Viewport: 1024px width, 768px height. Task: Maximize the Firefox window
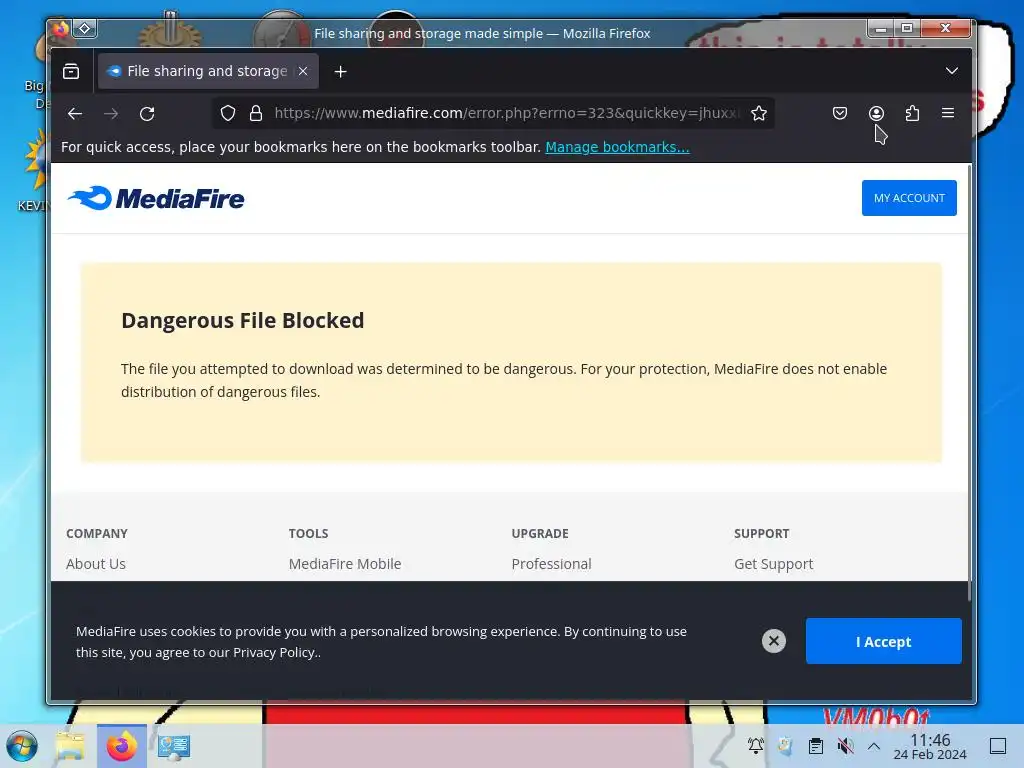(907, 28)
